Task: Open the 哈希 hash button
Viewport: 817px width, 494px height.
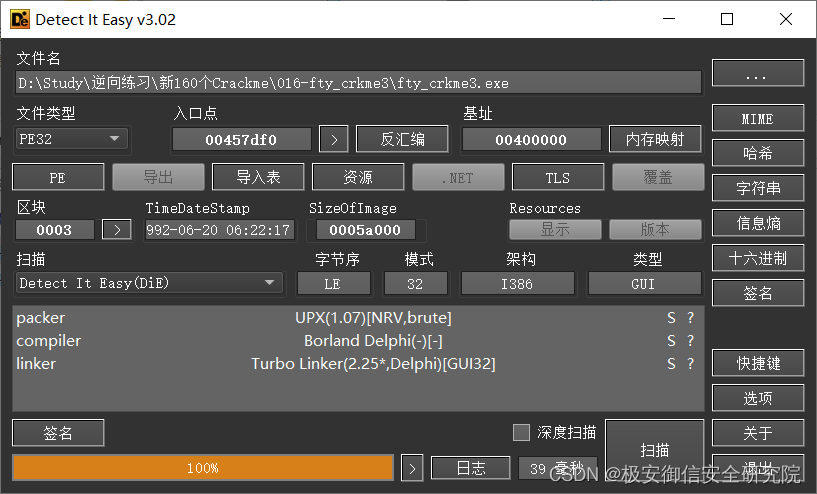Action: pos(758,153)
